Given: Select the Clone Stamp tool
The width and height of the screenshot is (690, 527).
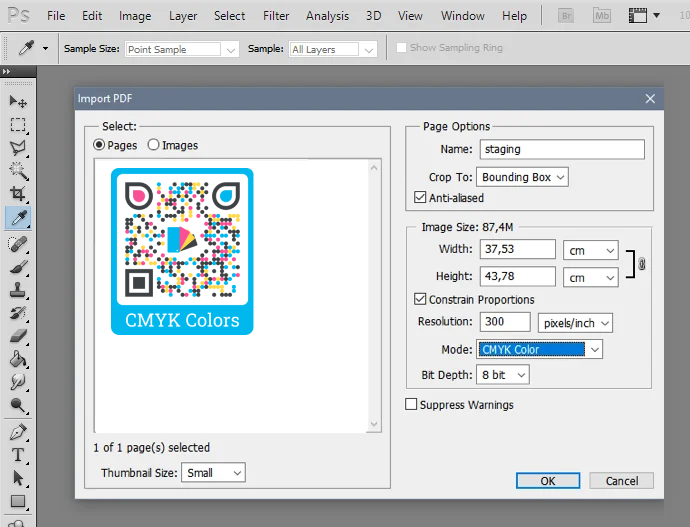Looking at the screenshot, I should (18, 290).
